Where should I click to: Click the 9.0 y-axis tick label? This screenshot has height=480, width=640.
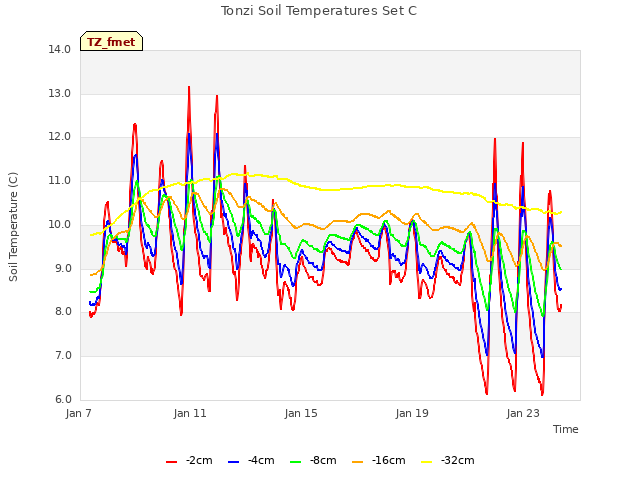(63, 268)
